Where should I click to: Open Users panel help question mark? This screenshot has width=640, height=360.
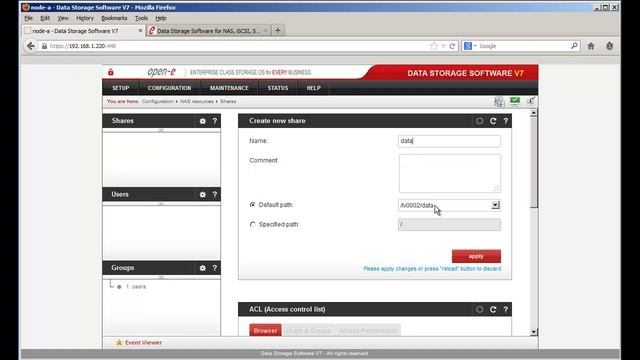coord(215,195)
